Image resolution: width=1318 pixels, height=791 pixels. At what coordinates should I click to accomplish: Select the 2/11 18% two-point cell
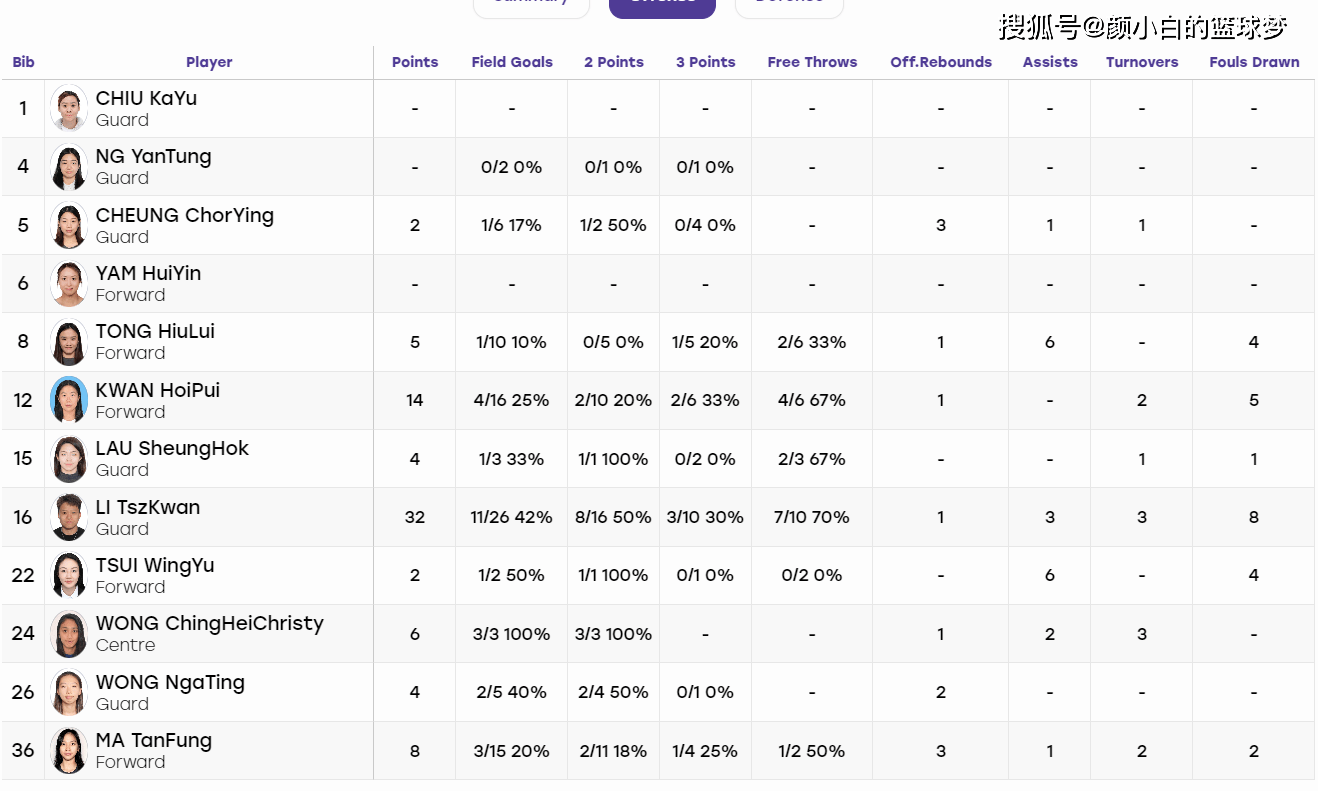point(613,751)
